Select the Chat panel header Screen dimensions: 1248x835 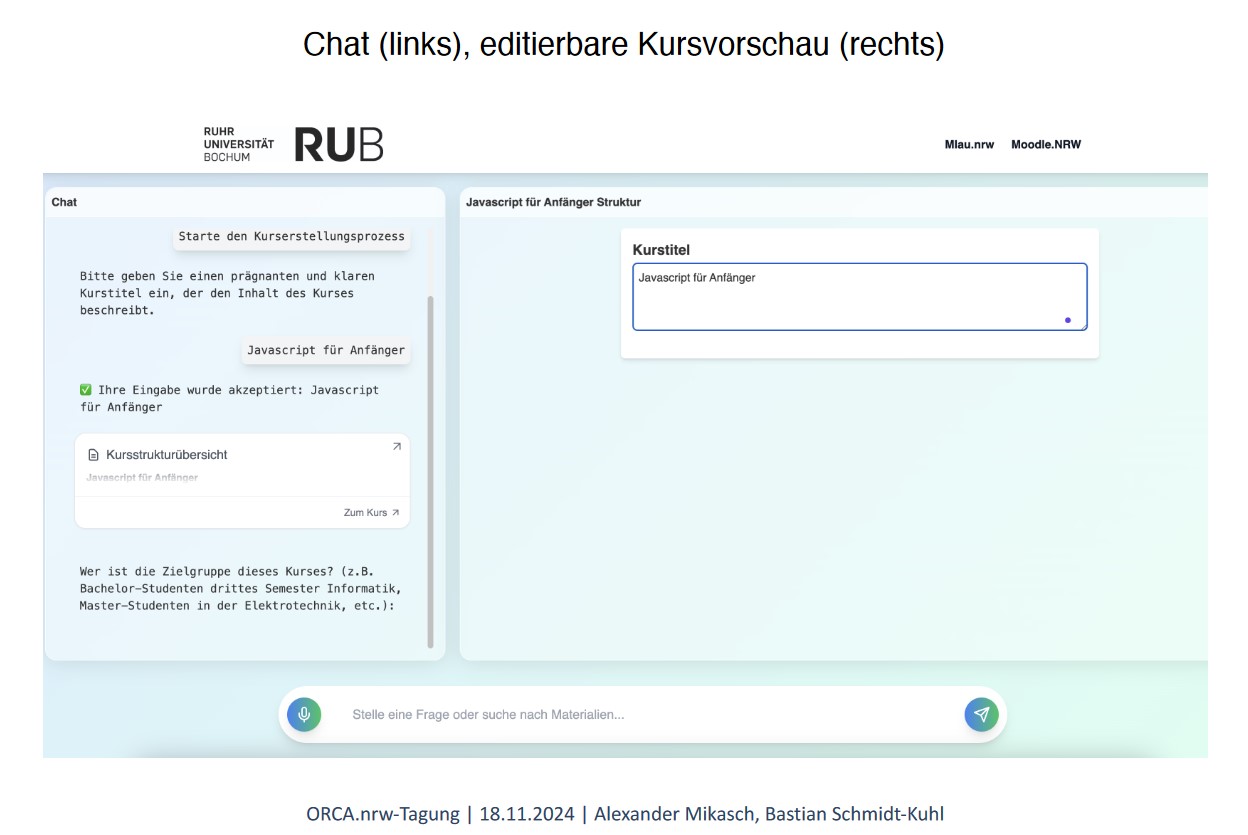pyautogui.click(x=65, y=202)
